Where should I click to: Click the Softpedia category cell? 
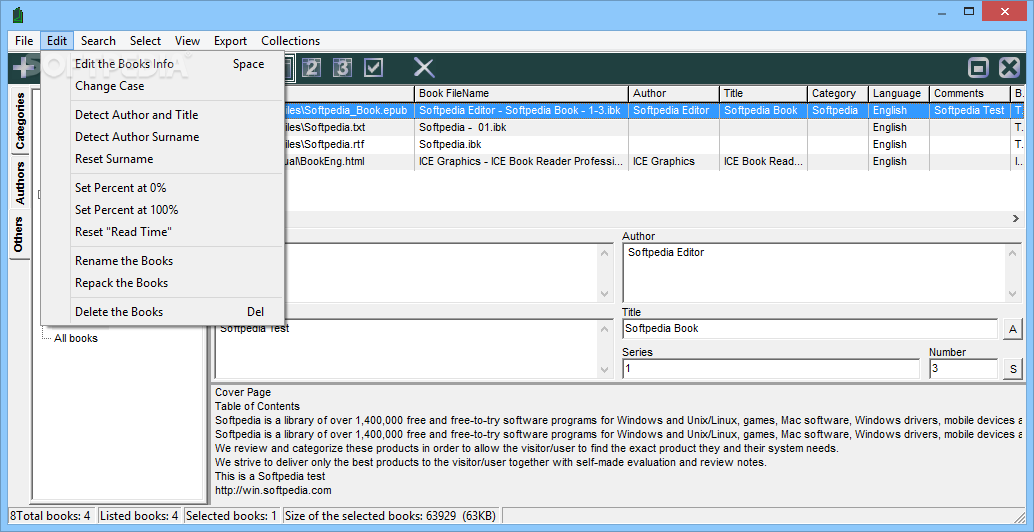(x=837, y=110)
